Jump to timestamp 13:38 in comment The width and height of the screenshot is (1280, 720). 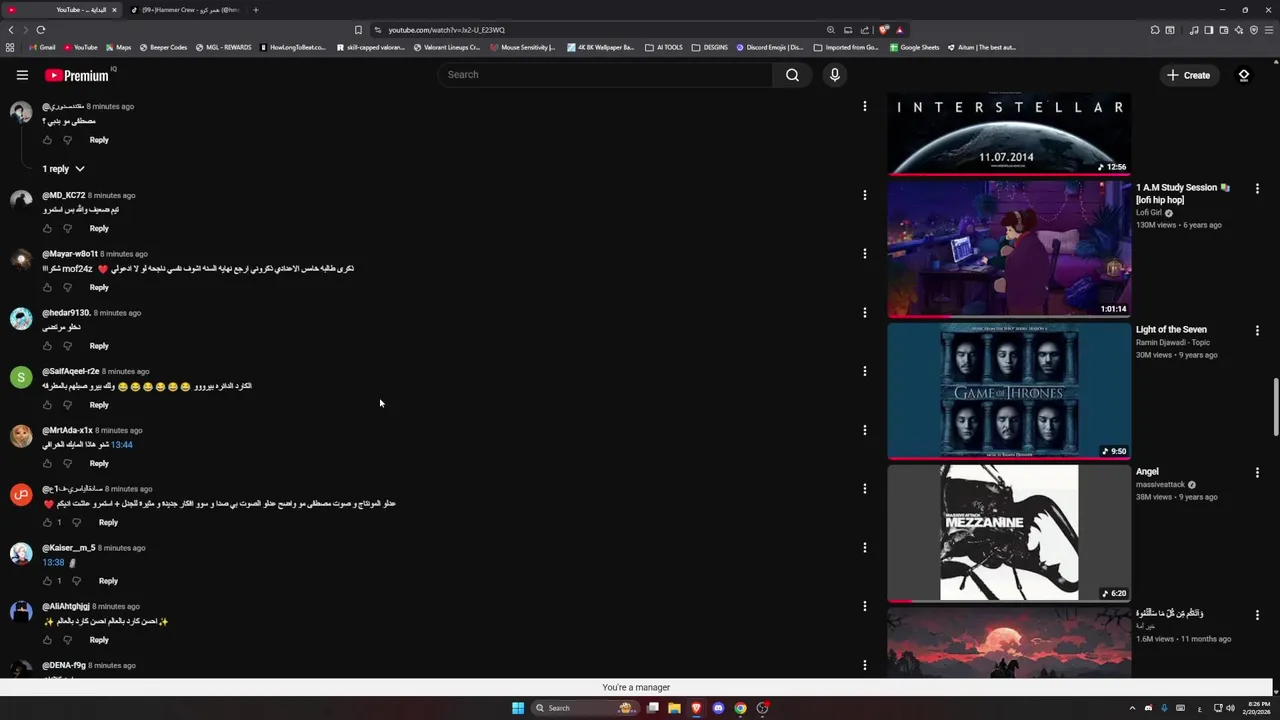[53, 563]
